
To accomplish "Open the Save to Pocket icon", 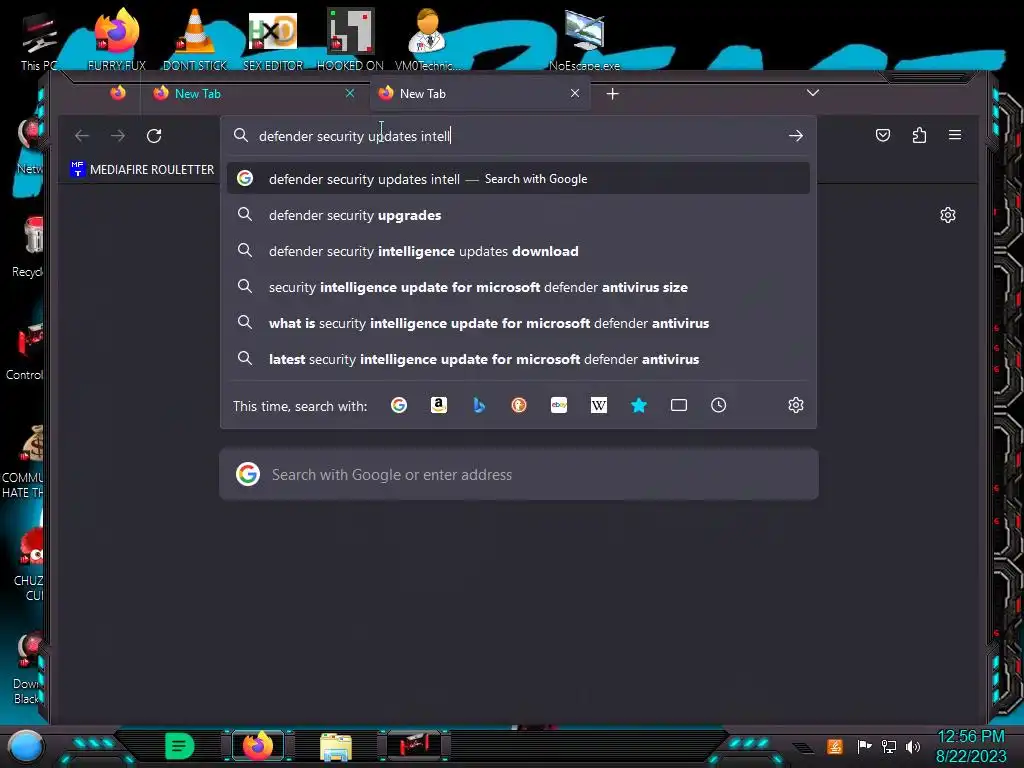I will click(883, 135).
